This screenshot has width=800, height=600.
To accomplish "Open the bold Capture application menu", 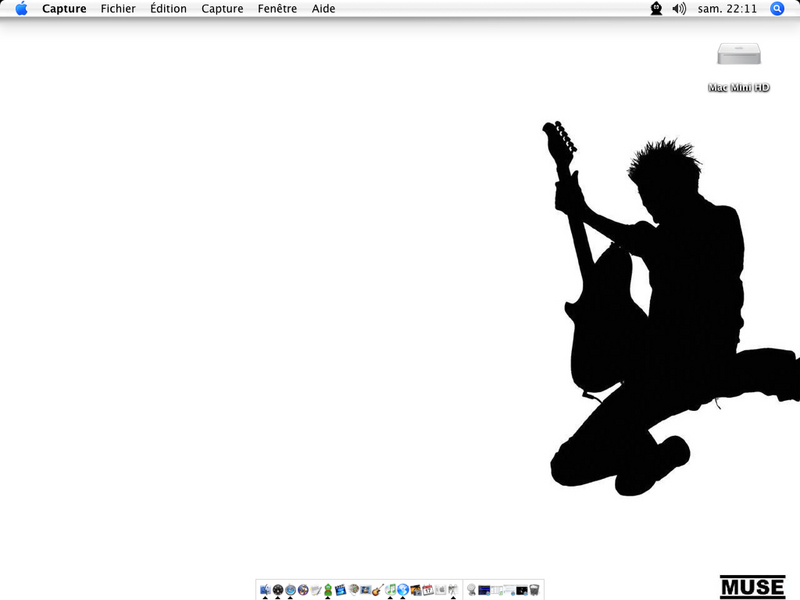I will [64, 9].
